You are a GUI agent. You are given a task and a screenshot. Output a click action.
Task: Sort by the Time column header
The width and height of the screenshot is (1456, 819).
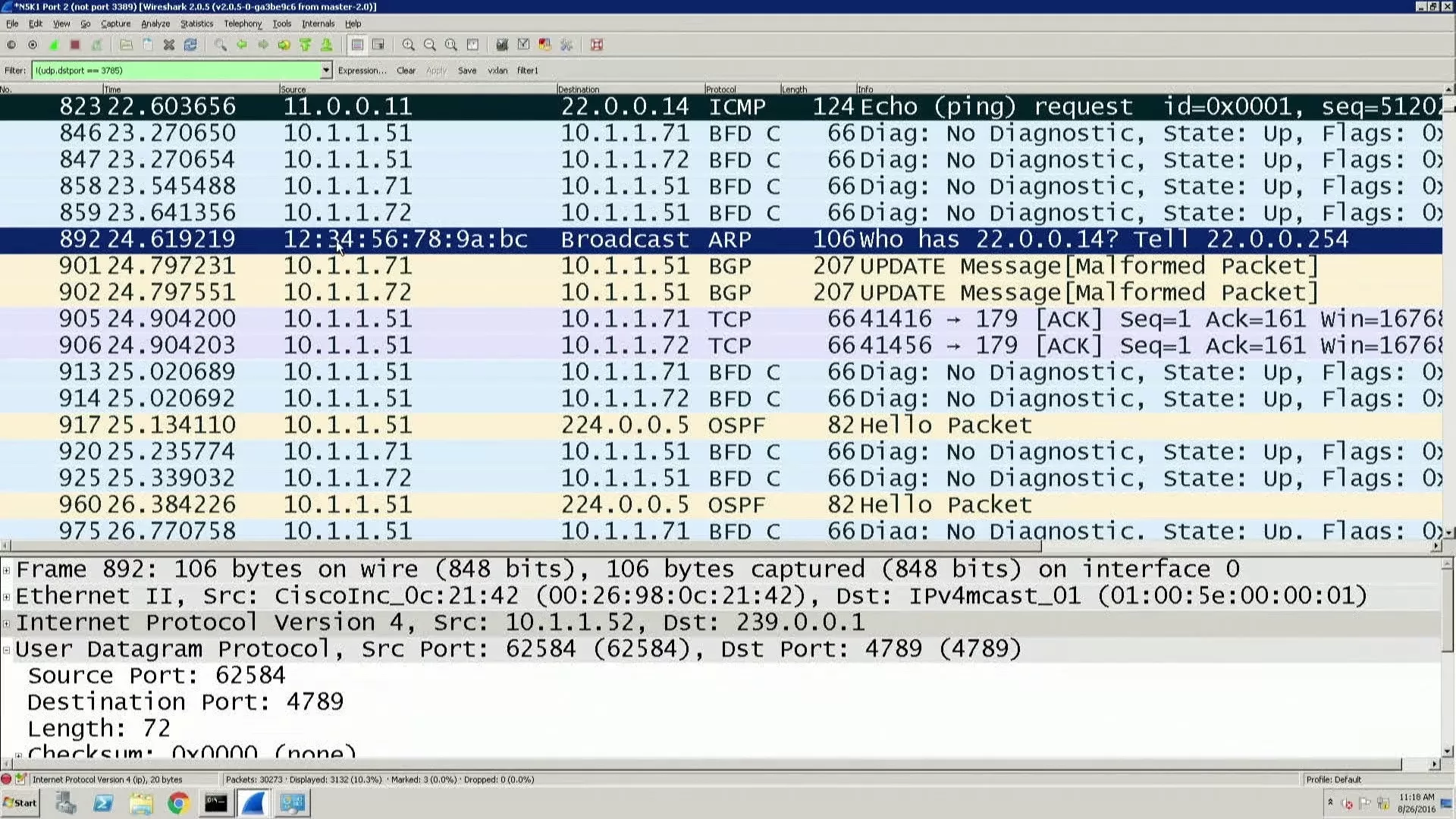coord(191,89)
